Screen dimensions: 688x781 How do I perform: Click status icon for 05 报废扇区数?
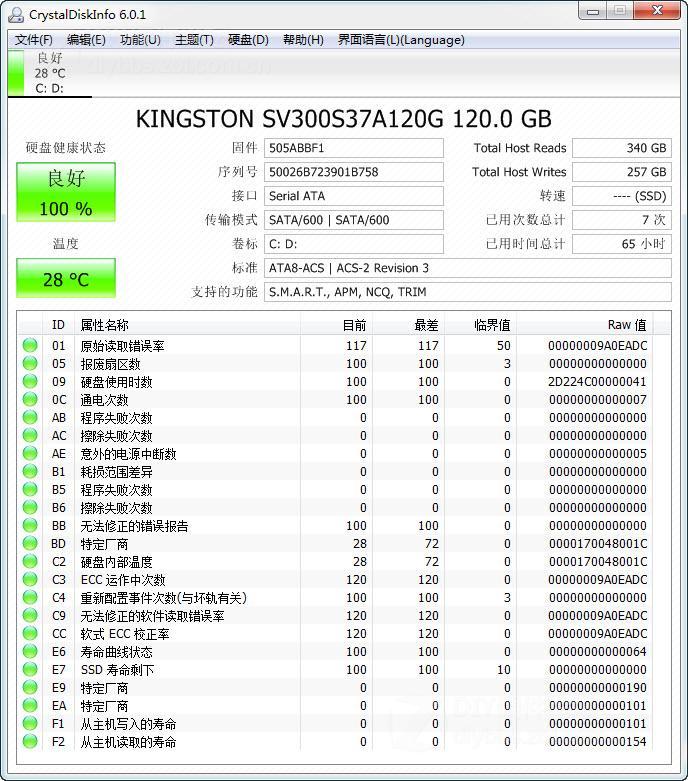pos(30,363)
